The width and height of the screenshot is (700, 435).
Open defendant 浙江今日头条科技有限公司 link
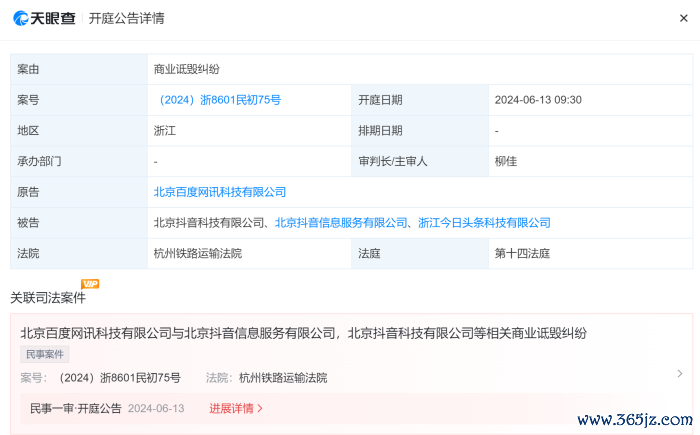click(x=484, y=223)
